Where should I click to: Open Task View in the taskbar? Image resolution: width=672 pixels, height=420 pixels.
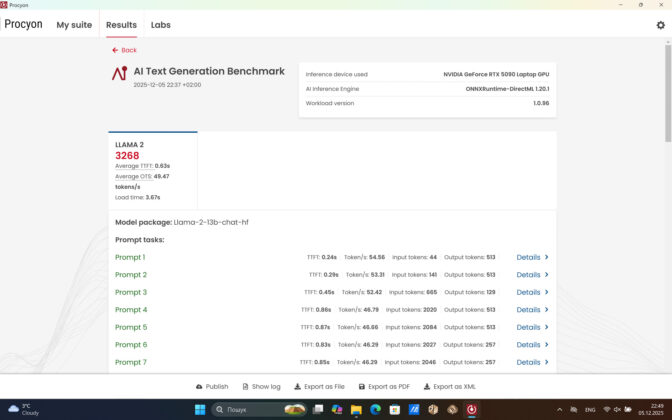tap(318, 409)
